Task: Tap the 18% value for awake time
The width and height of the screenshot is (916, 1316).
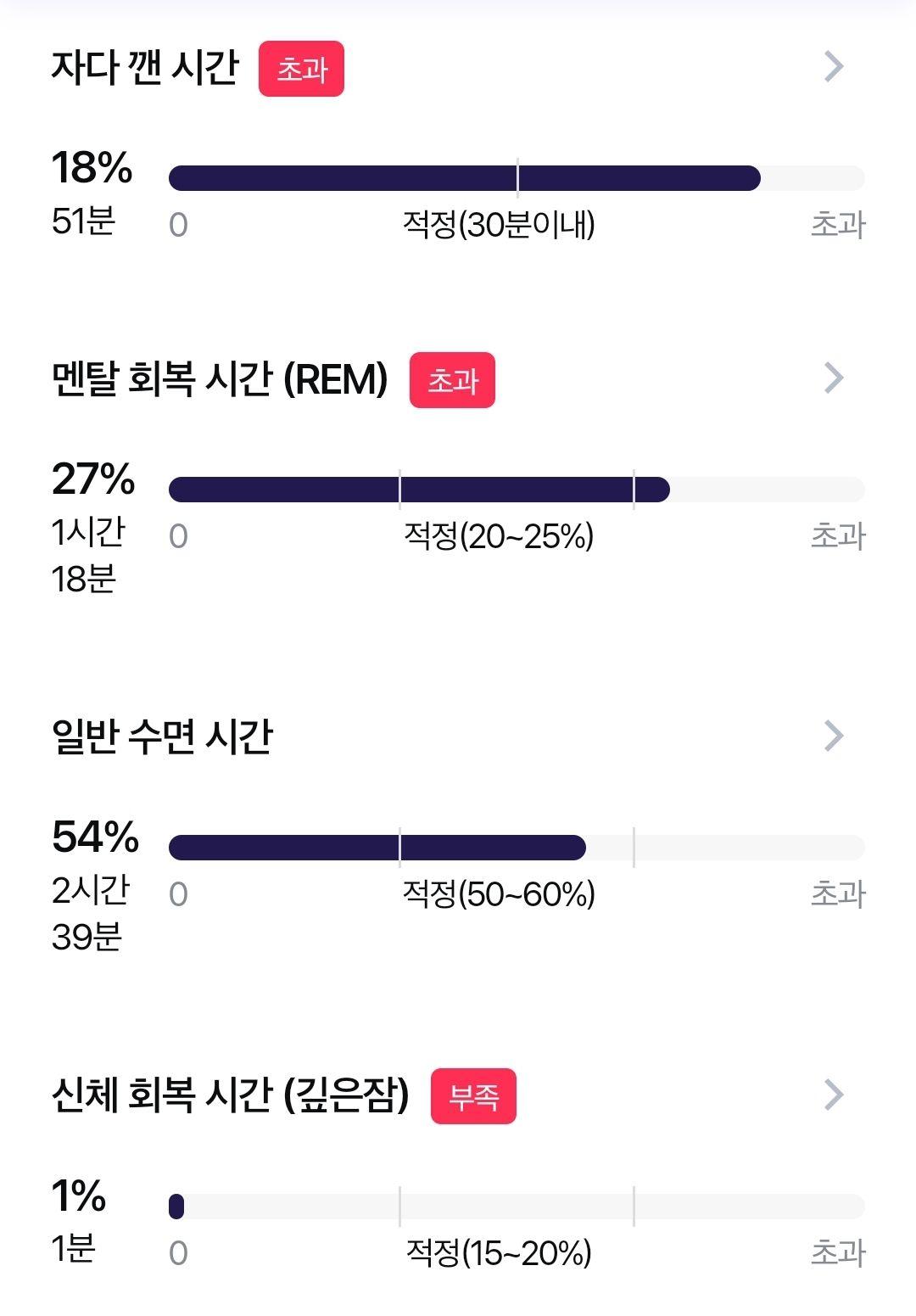Action: coord(92,167)
